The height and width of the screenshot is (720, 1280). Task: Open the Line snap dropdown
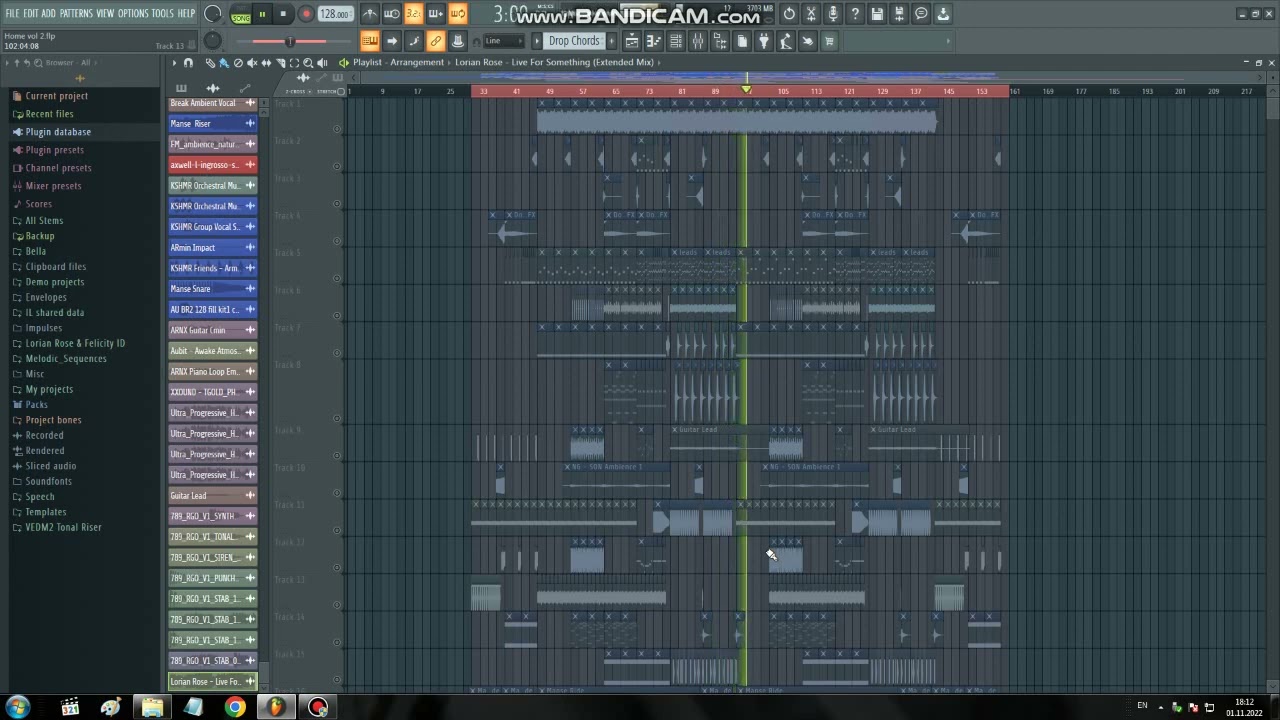click(504, 41)
